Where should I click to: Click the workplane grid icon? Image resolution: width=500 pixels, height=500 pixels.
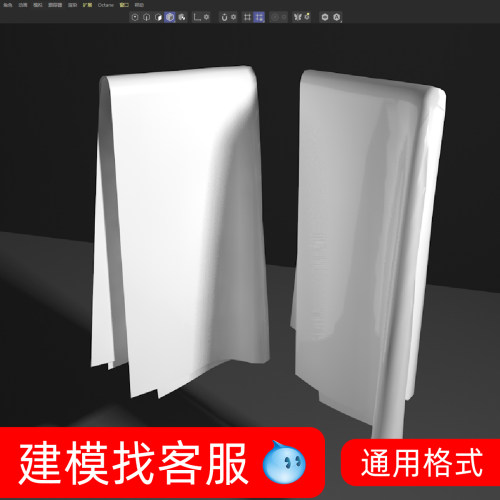tap(247, 17)
